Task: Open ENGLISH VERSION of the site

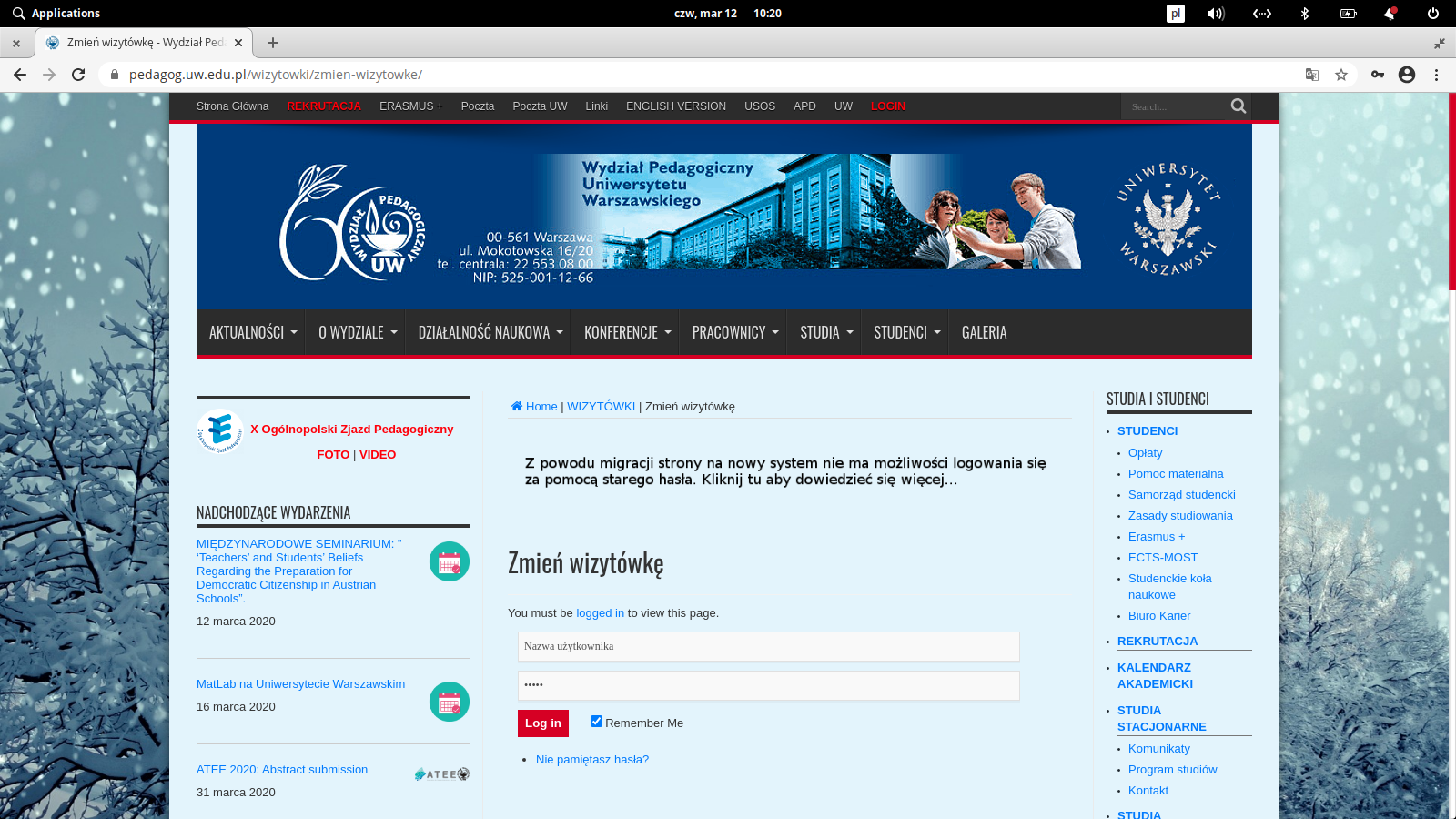Action: click(676, 106)
